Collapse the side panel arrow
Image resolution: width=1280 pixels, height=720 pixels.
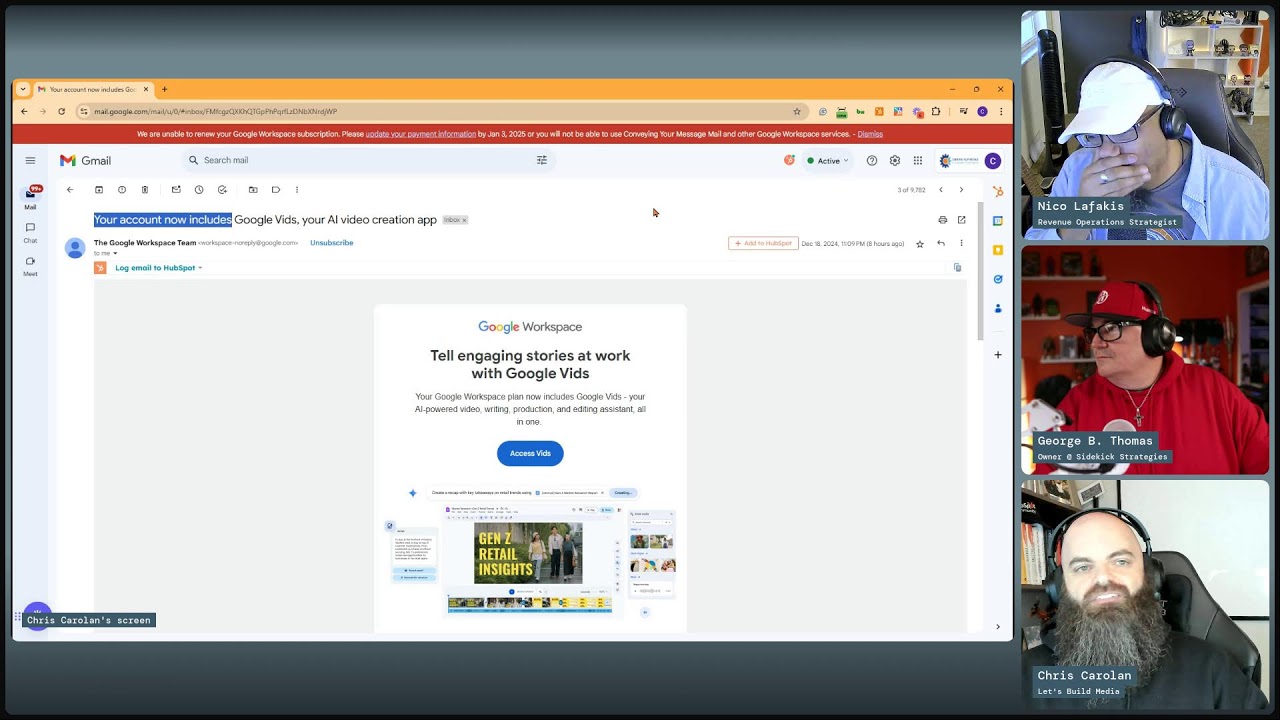(998, 627)
